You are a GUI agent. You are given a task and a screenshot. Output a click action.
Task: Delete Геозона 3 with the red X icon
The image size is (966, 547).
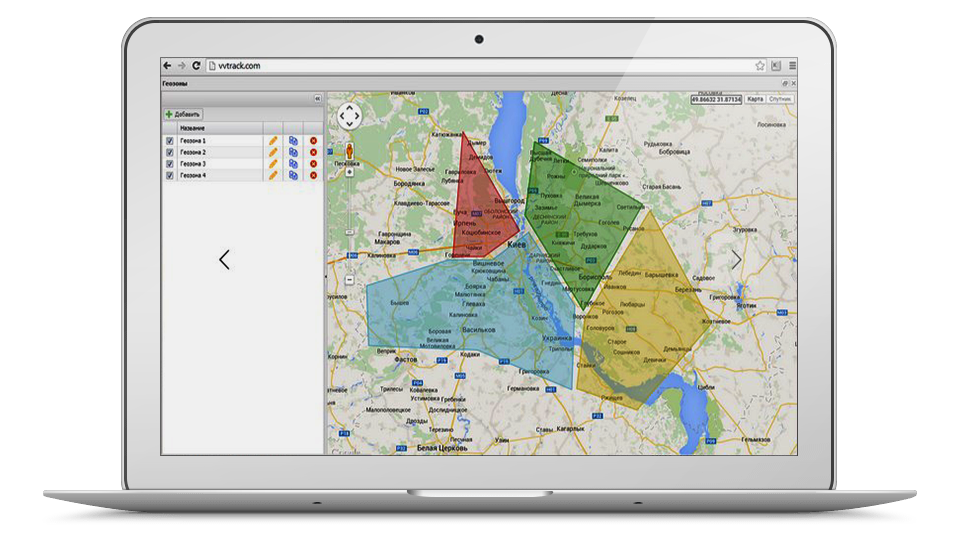(x=313, y=164)
